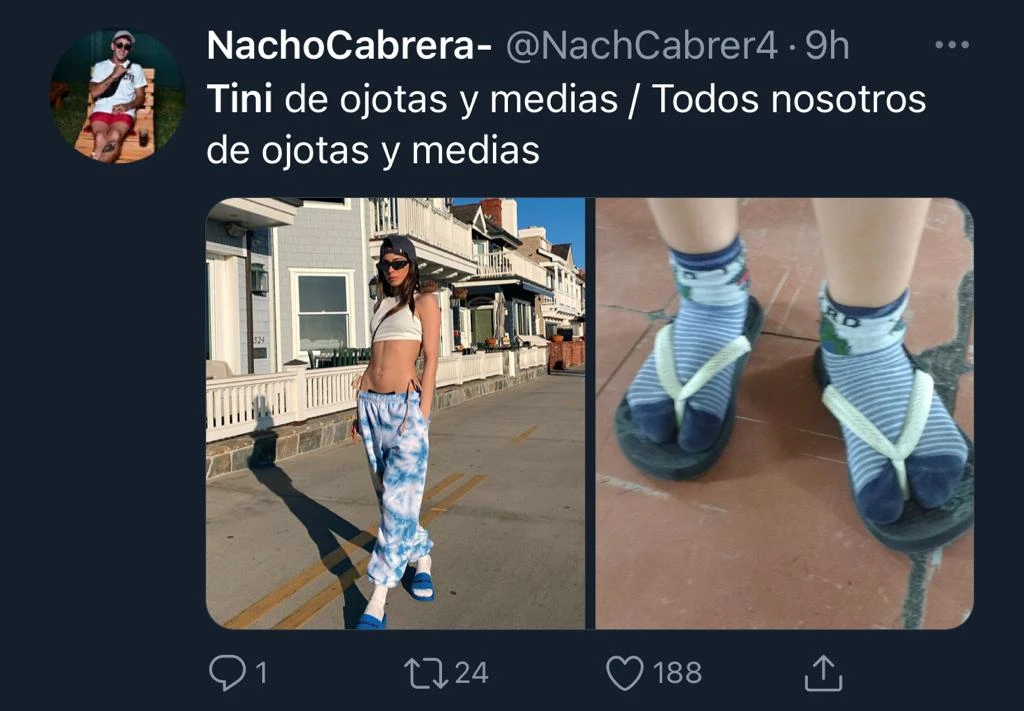Viewport: 1024px width, 711px height.
Task: Click the backwards cap on the woman's head
Action: pos(399,248)
